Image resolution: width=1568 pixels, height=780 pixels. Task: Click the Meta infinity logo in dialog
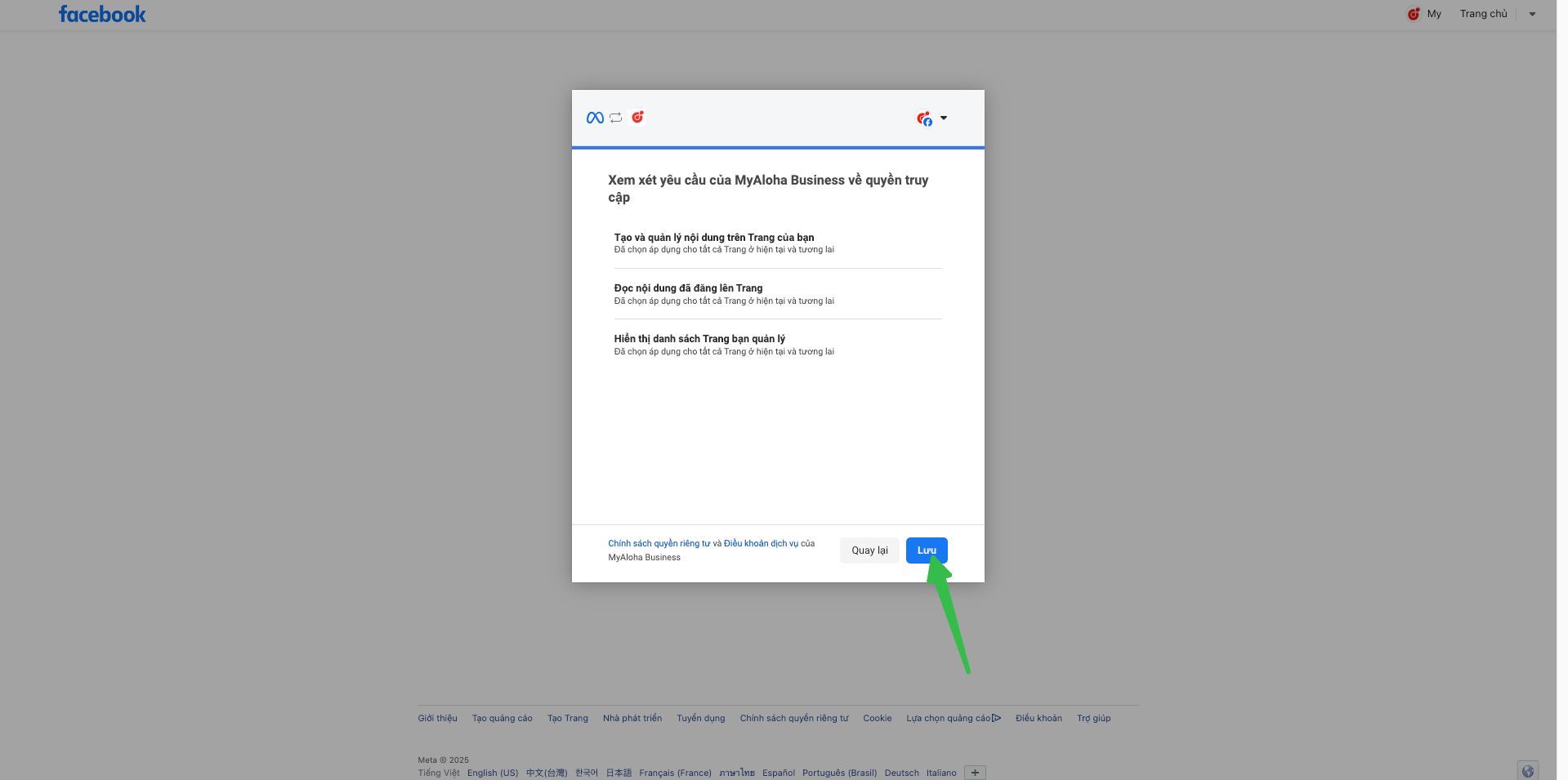coord(595,118)
